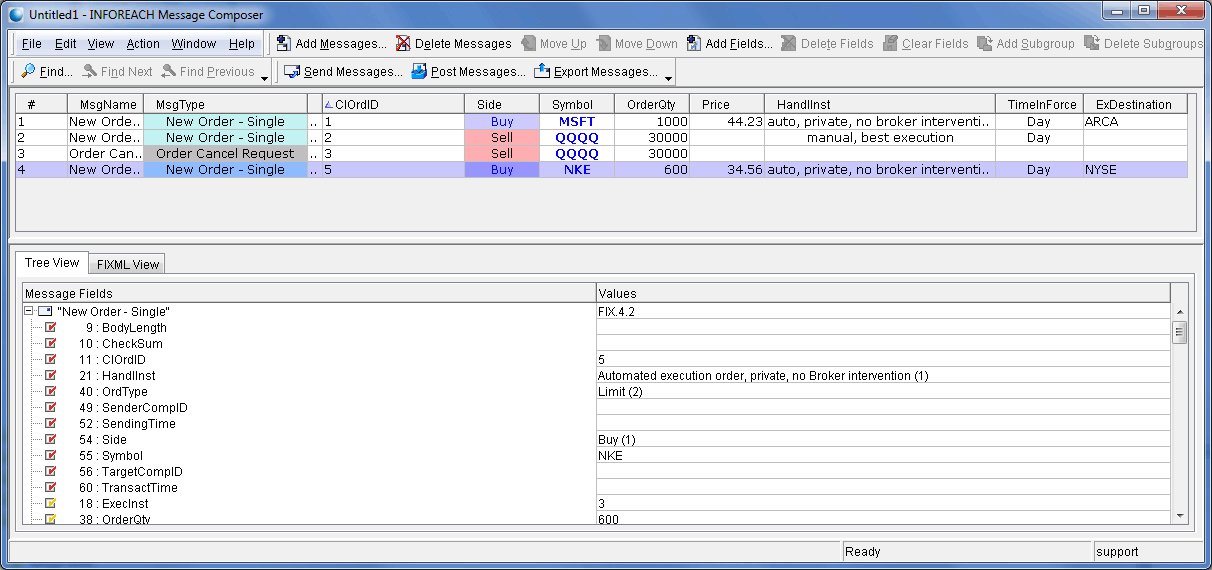Click the Export Messages icon
The image size is (1212, 570).
(x=542, y=72)
